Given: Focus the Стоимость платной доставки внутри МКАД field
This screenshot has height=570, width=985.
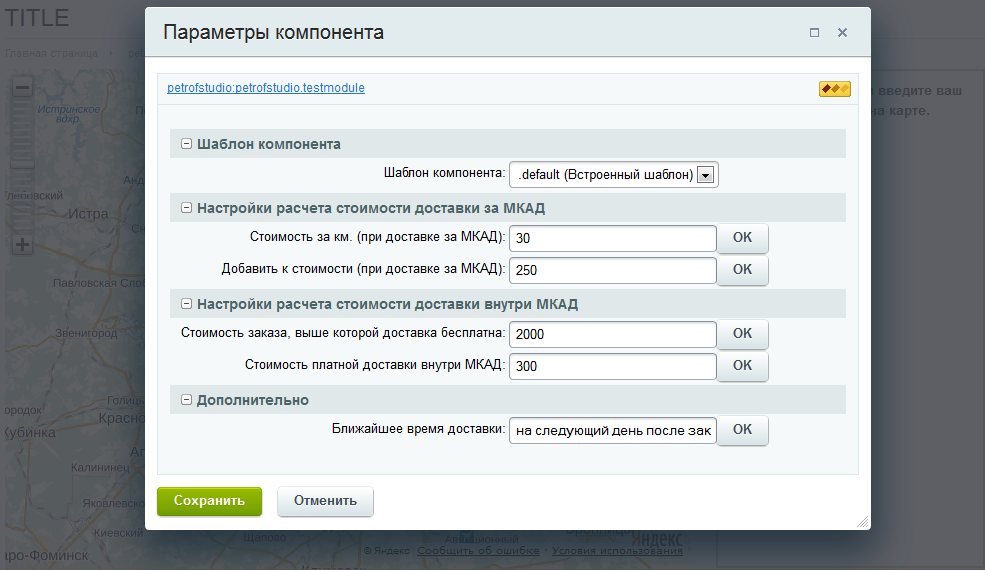Looking at the screenshot, I should (x=612, y=366).
